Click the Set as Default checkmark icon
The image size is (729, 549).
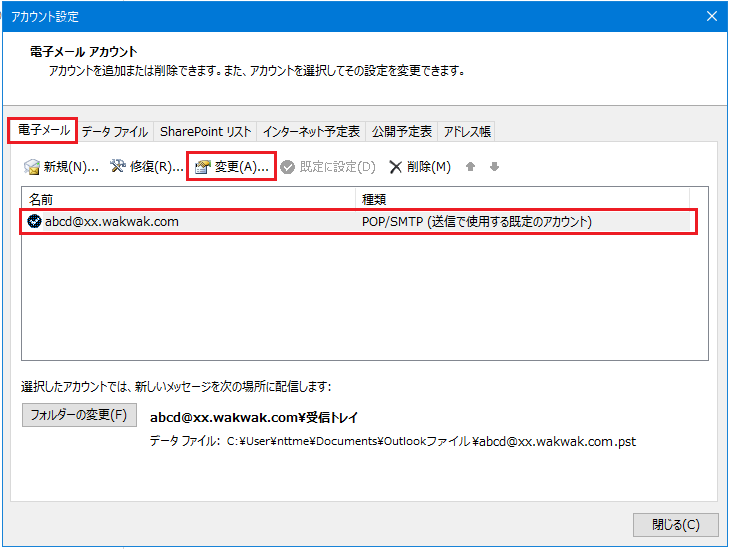288,167
